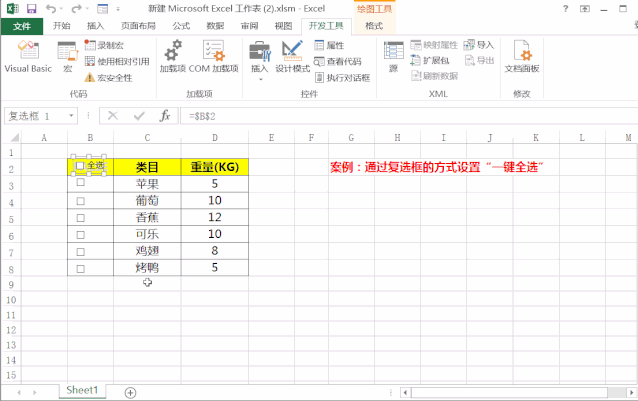
Task: Open 宏安全性 macro security settings
Action: [x=108, y=77]
